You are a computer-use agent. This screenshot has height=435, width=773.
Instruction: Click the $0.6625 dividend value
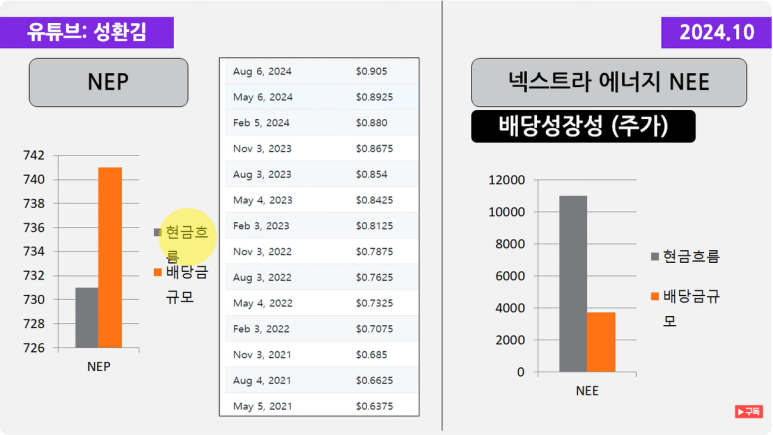pyautogui.click(x=375, y=381)
